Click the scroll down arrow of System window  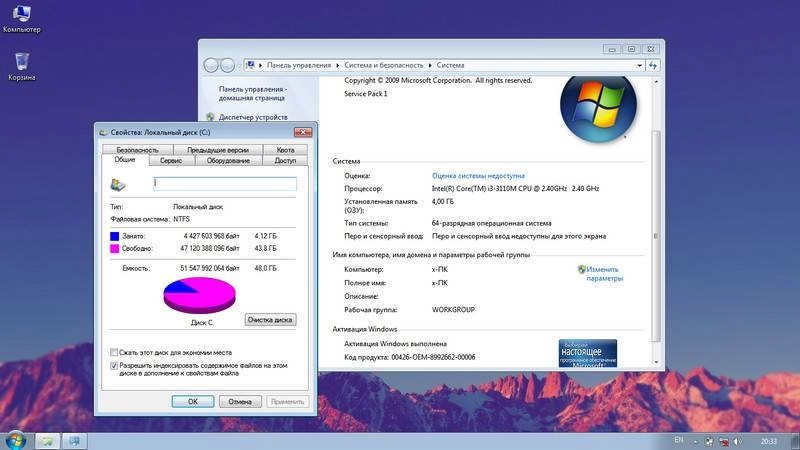(x=656, y=362)
